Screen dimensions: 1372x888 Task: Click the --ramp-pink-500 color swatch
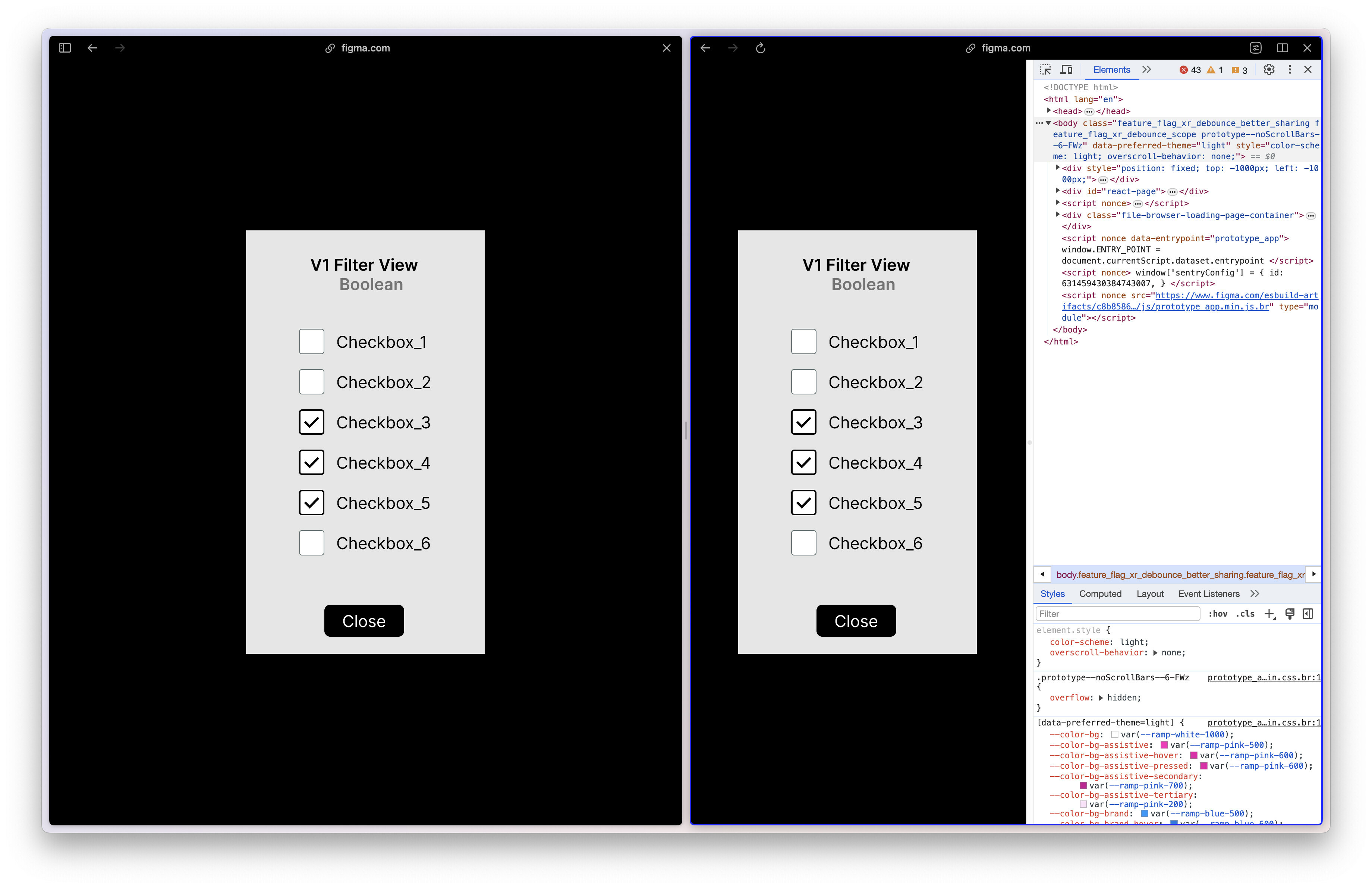click(x=1164, y=745)
